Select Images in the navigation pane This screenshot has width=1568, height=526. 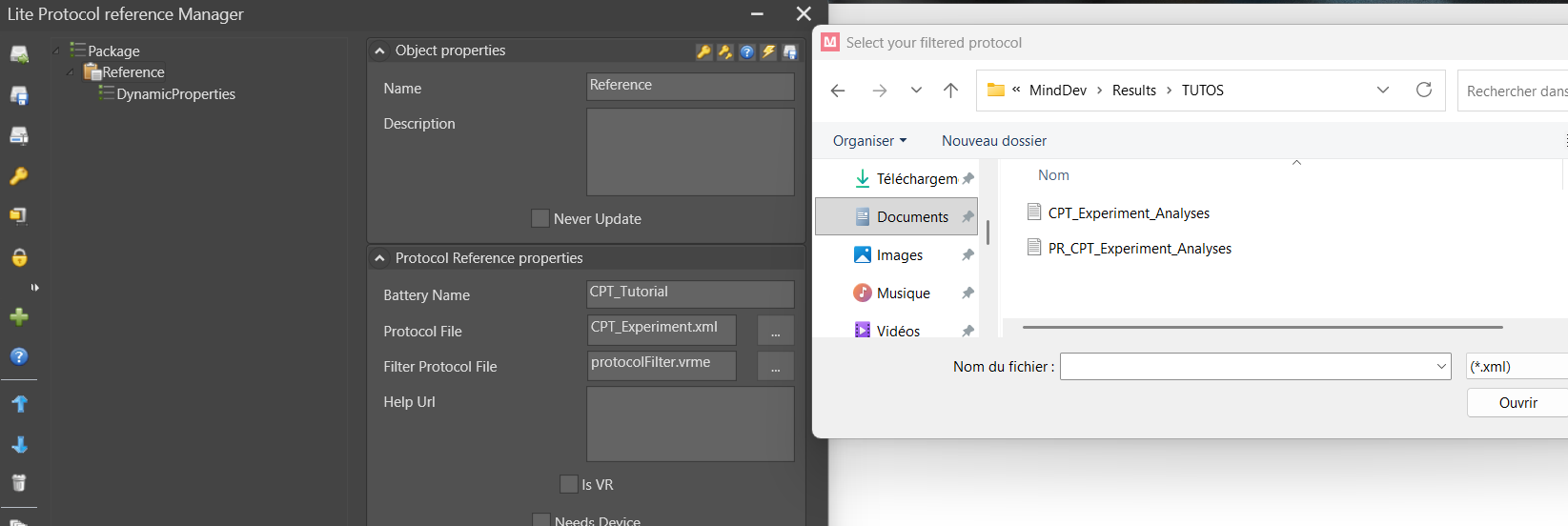[x=899, y=255]
